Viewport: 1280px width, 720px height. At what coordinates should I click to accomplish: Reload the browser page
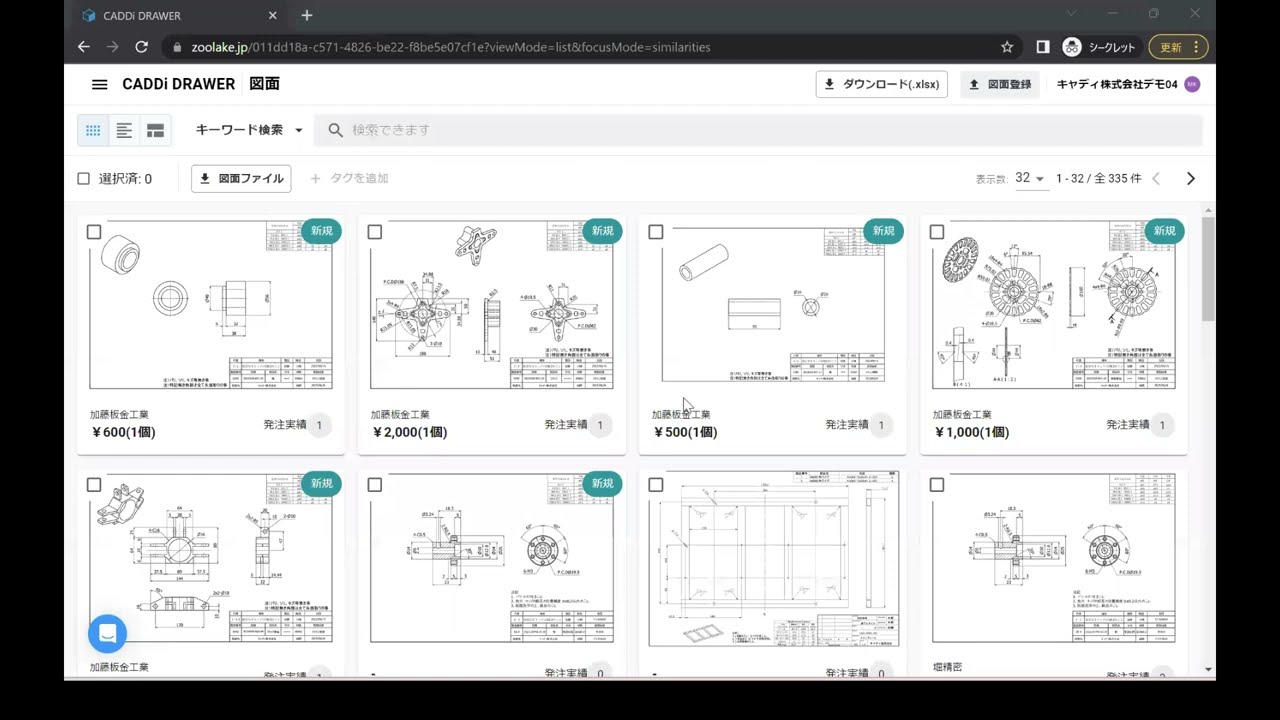(x=142, y=47)
